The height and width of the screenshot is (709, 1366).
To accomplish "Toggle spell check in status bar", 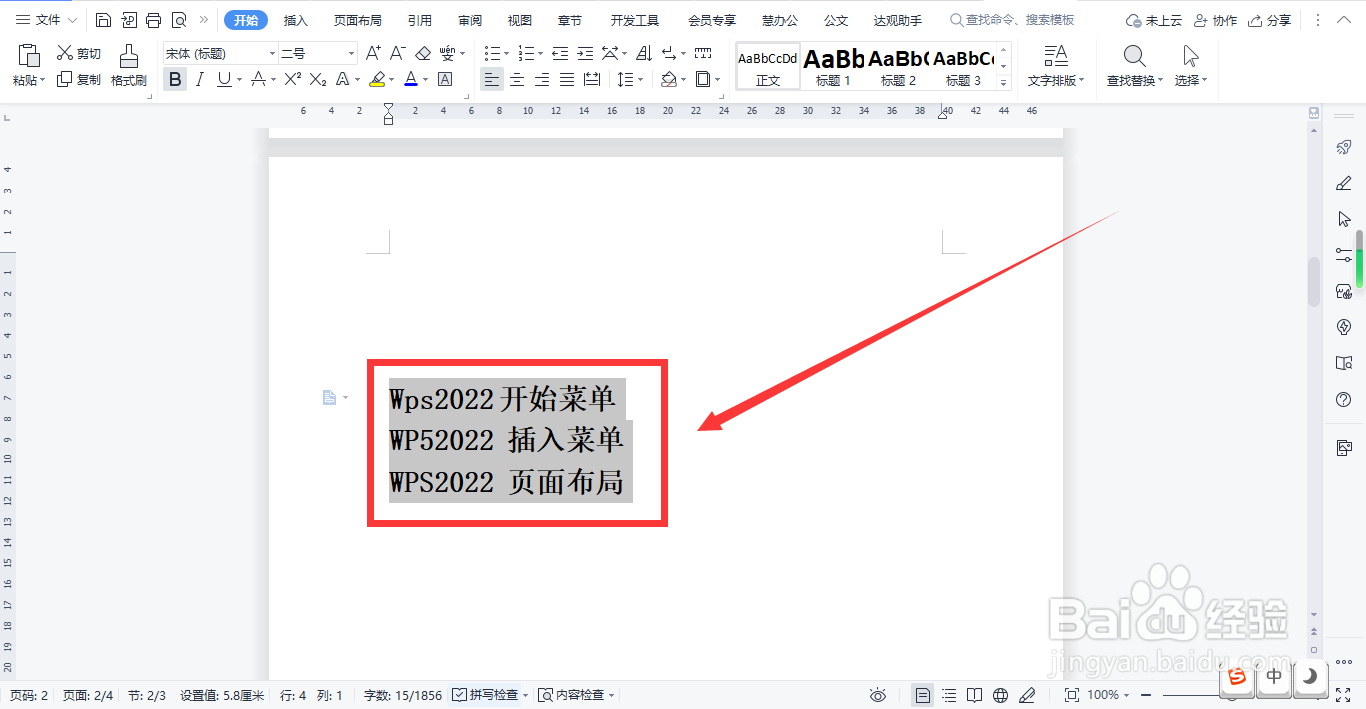I will [x=485, y=695].
